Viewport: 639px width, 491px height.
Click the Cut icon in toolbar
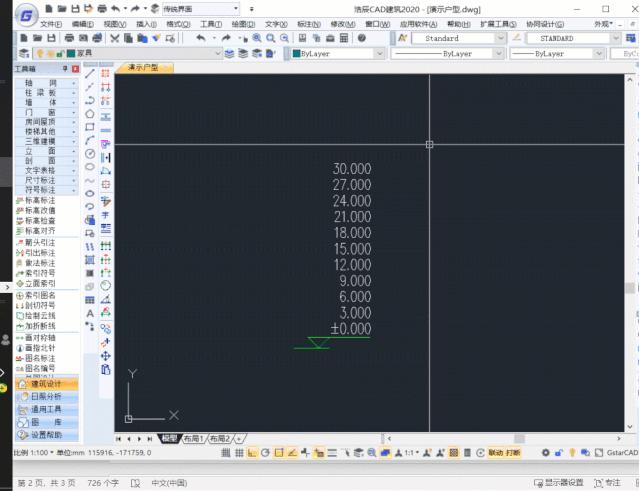tap(115, 38)
